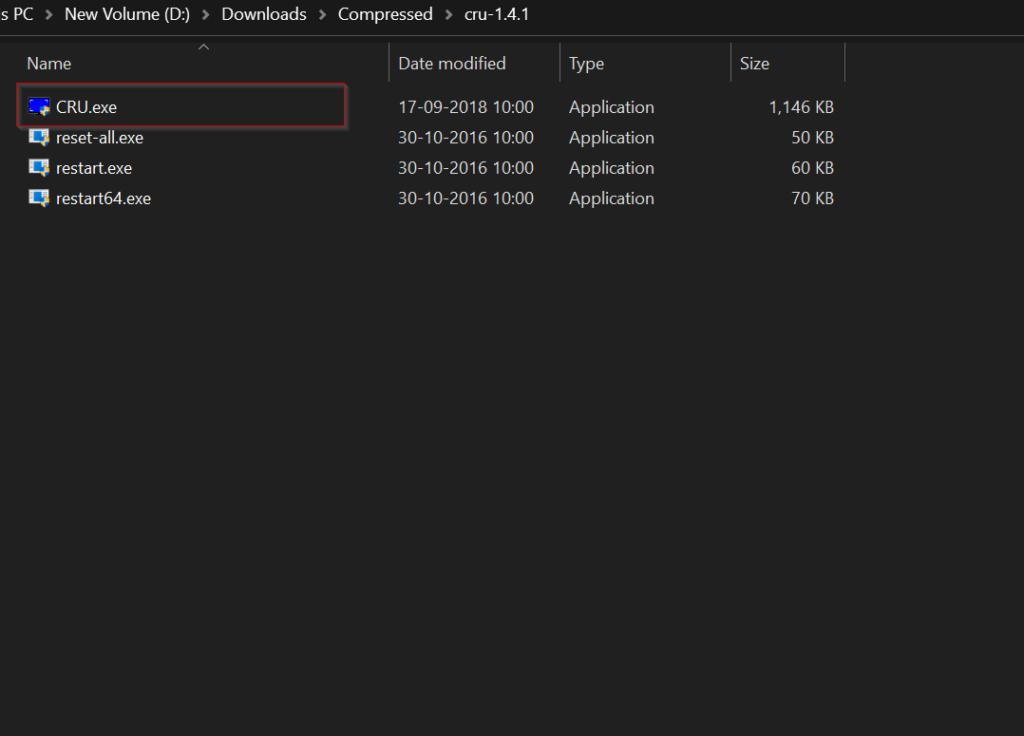Click Application type in restart.exe row
The height and width of the screenshot is (736, 1024).
click(x=611, y=168)
